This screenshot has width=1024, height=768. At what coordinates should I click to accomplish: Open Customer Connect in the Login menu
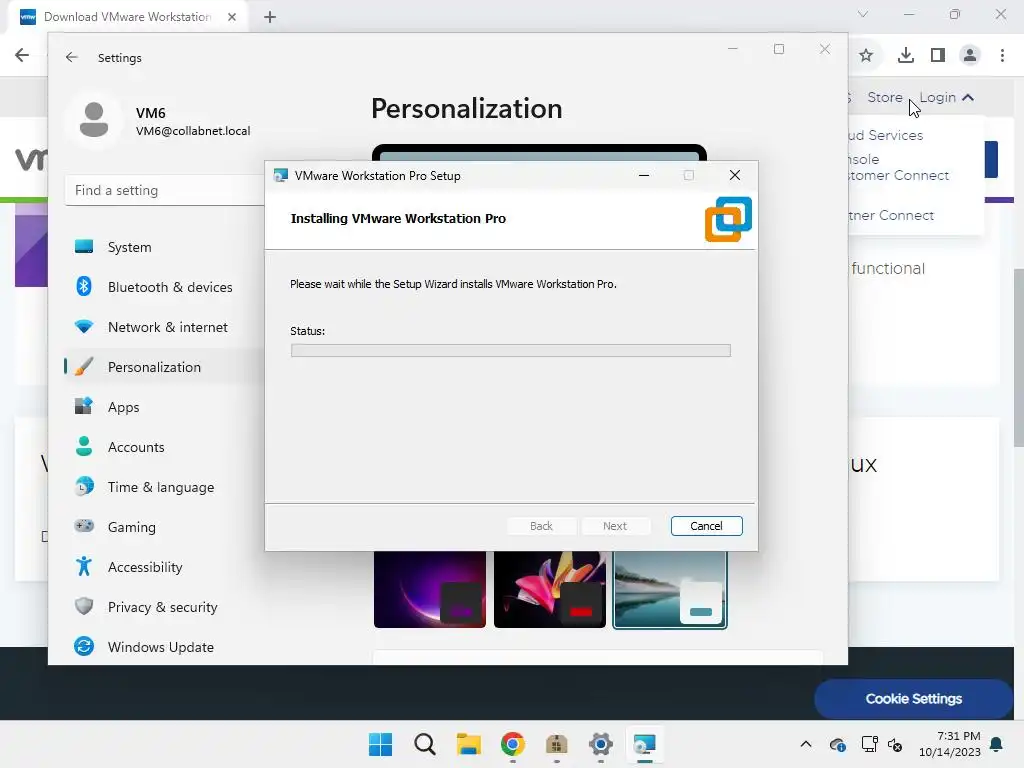[x=898, y=175]
